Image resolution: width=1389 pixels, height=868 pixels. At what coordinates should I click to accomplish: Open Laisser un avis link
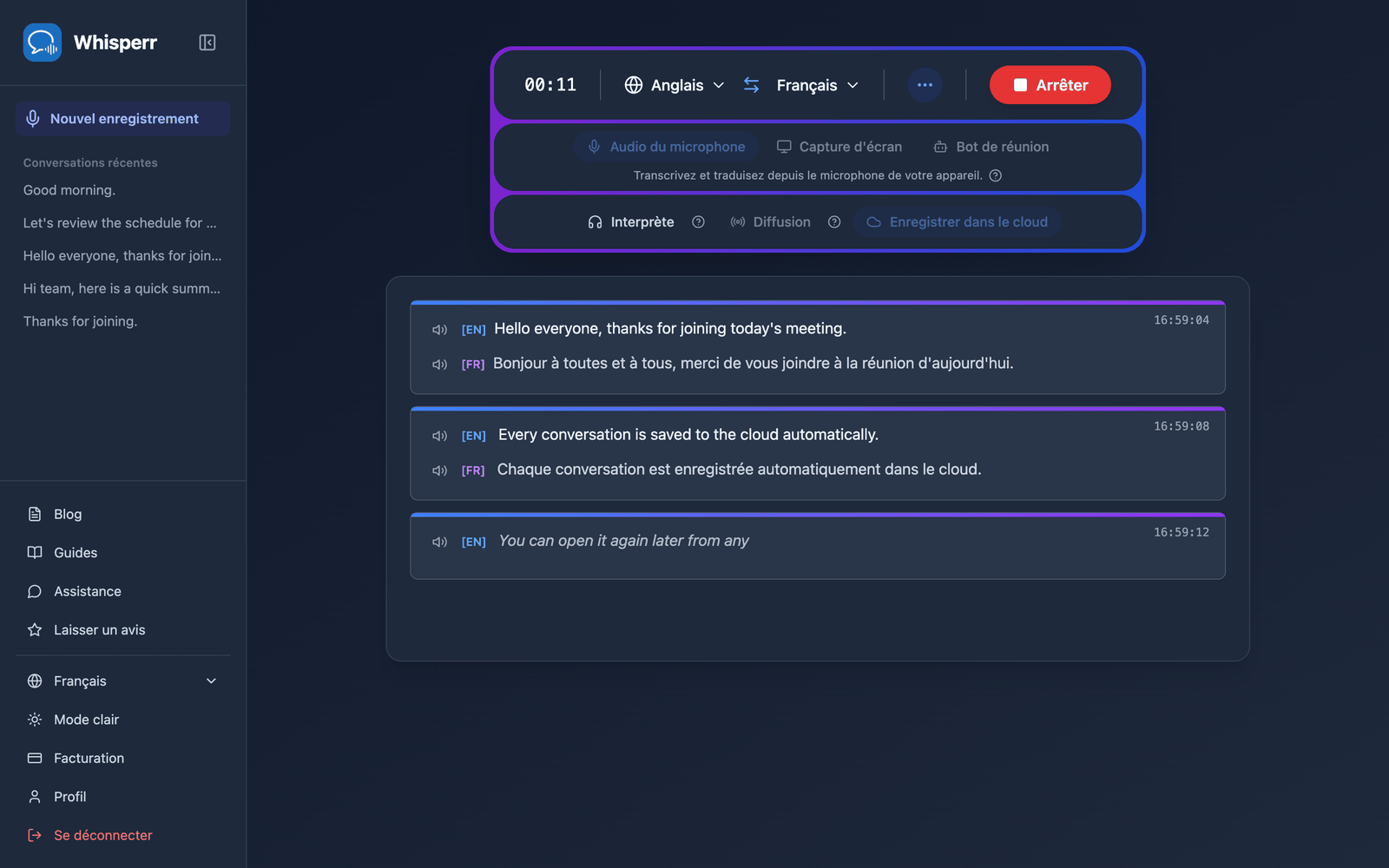122,630
